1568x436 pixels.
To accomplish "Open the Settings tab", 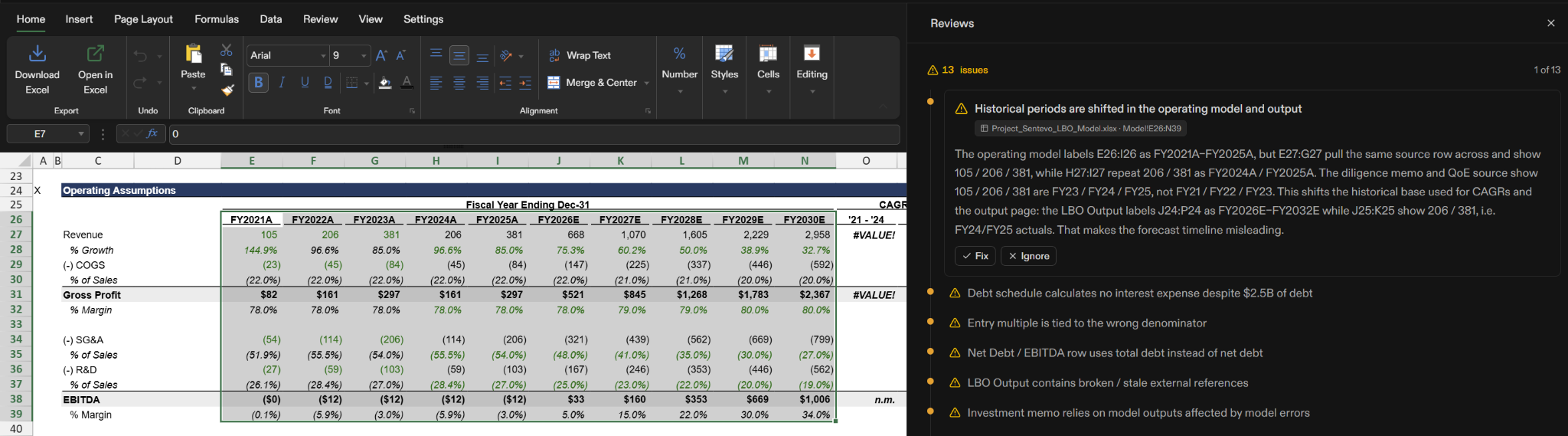I will coord(423,19).
